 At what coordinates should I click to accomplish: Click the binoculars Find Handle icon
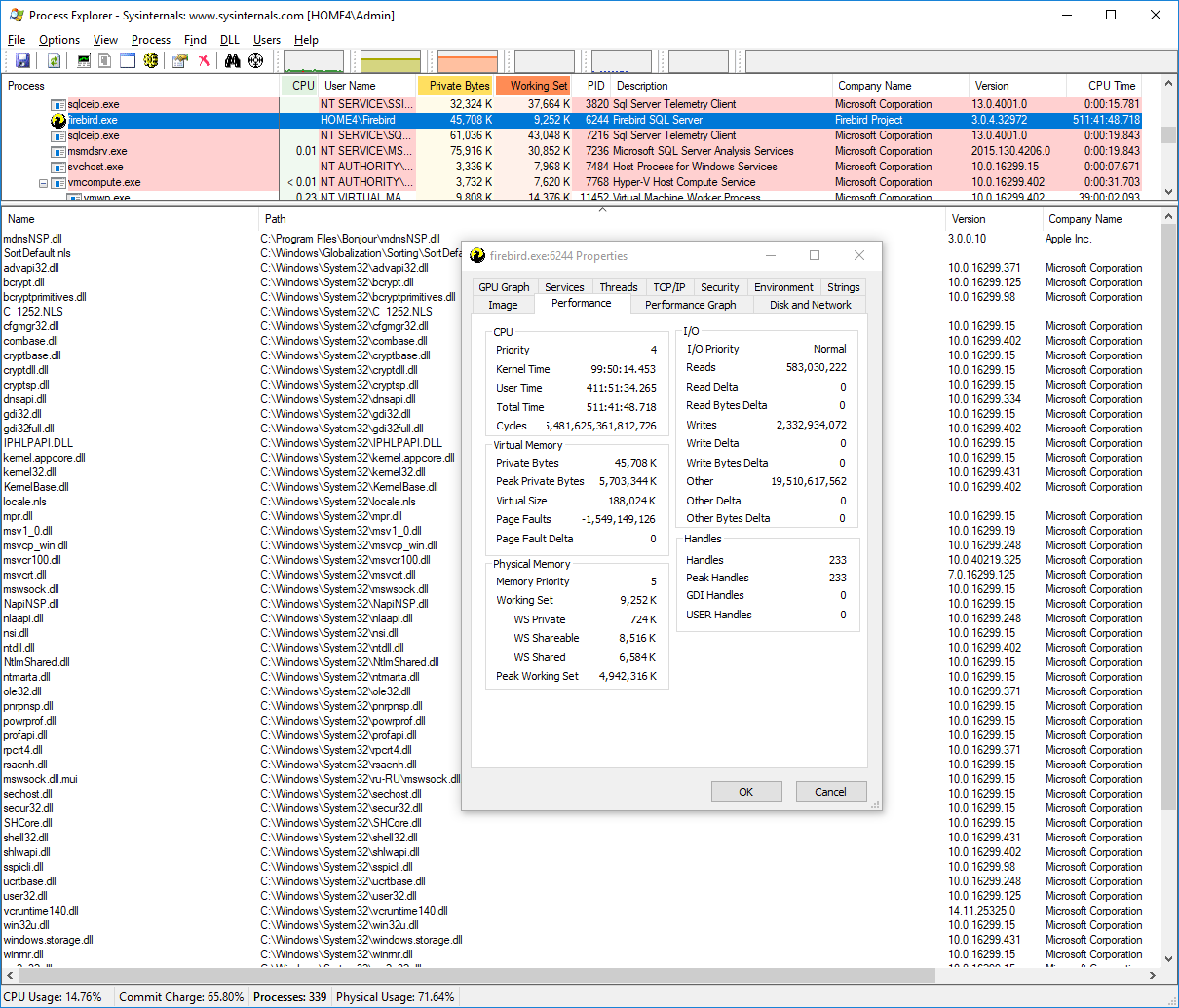click(x=232, y=61)
